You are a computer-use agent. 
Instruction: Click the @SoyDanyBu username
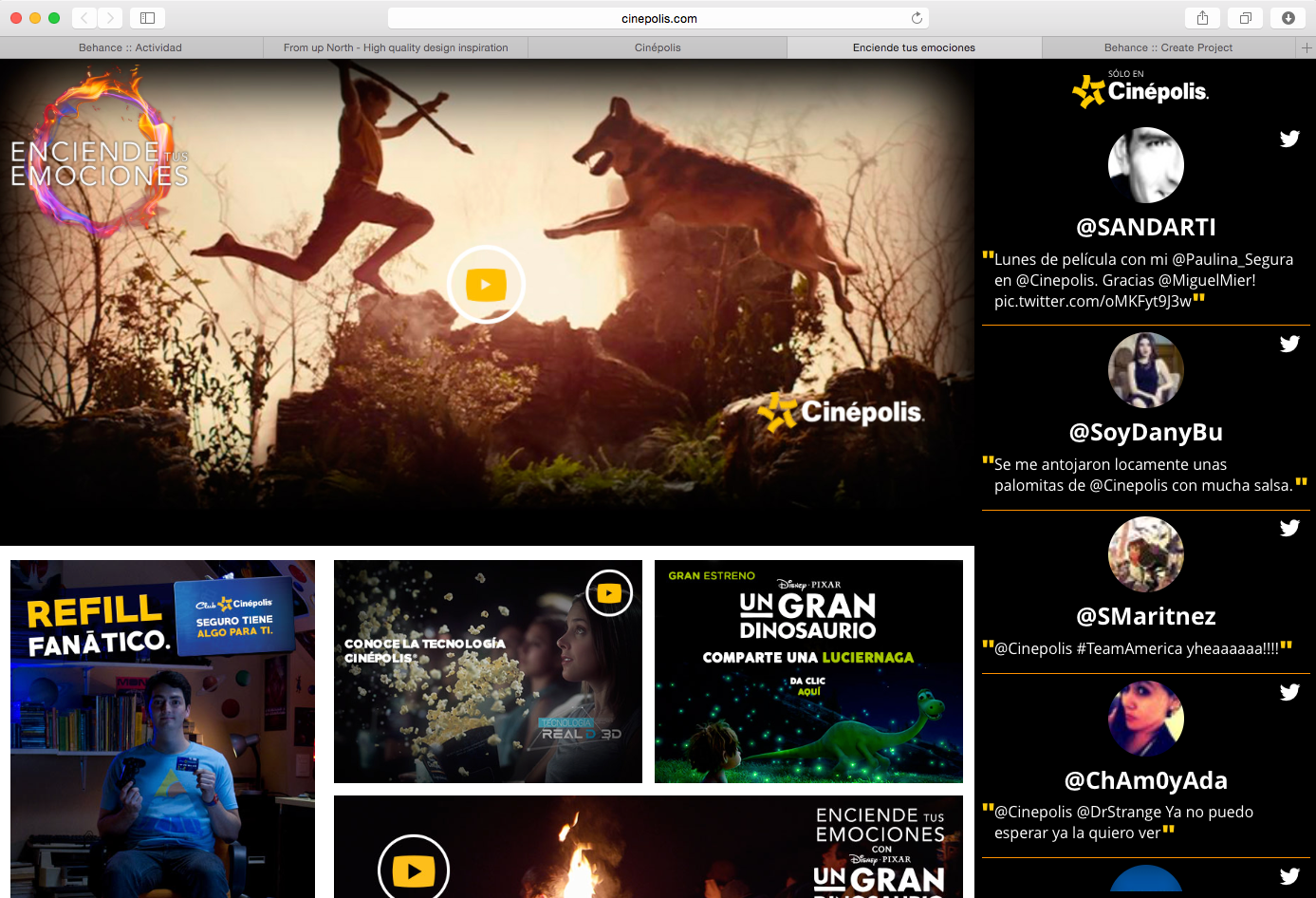tap(1146, 432)
